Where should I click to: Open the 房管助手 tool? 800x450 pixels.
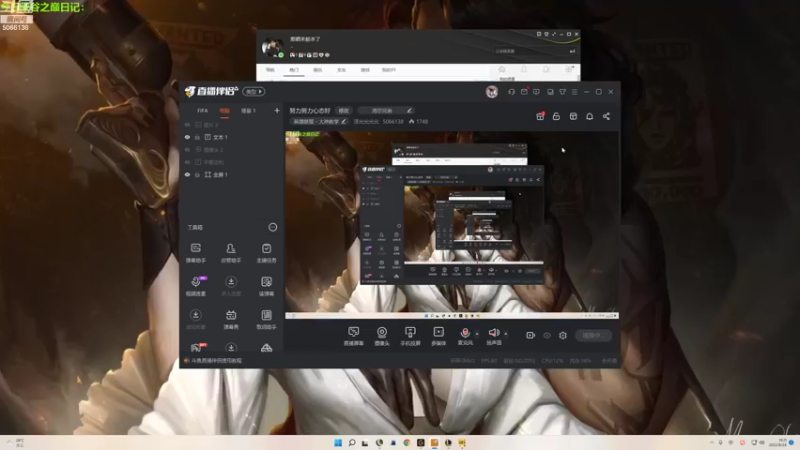click(x=231, y=253)
